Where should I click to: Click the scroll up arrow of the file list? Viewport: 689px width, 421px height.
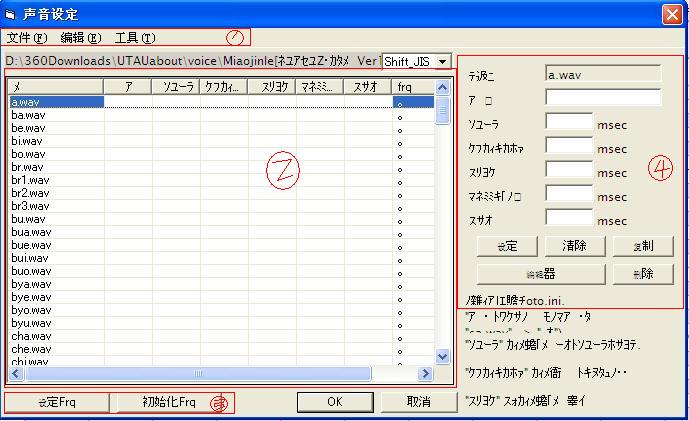point(442,87)
